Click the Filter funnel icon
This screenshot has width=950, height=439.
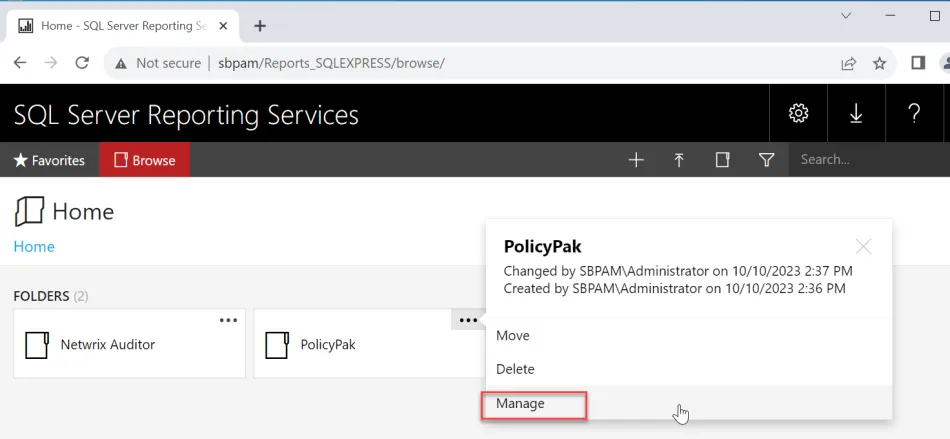(766, 160)
